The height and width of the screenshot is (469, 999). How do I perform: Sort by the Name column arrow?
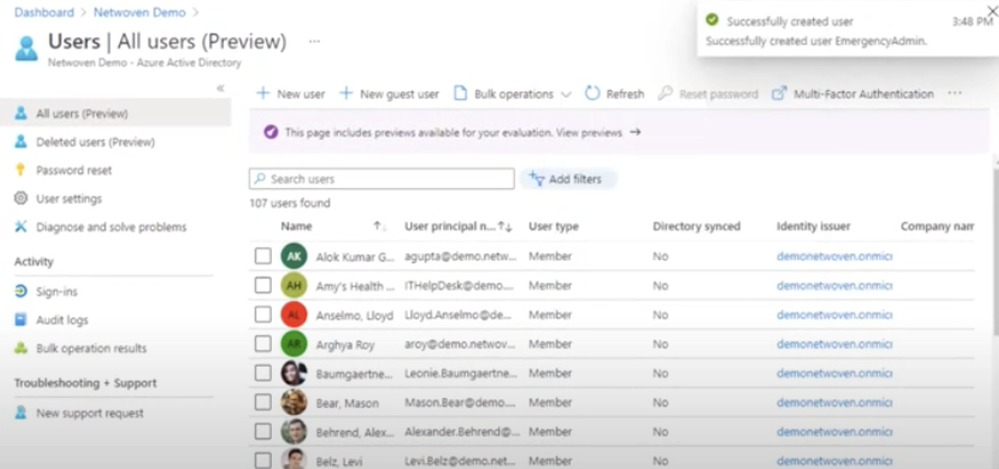click(380, 226)
